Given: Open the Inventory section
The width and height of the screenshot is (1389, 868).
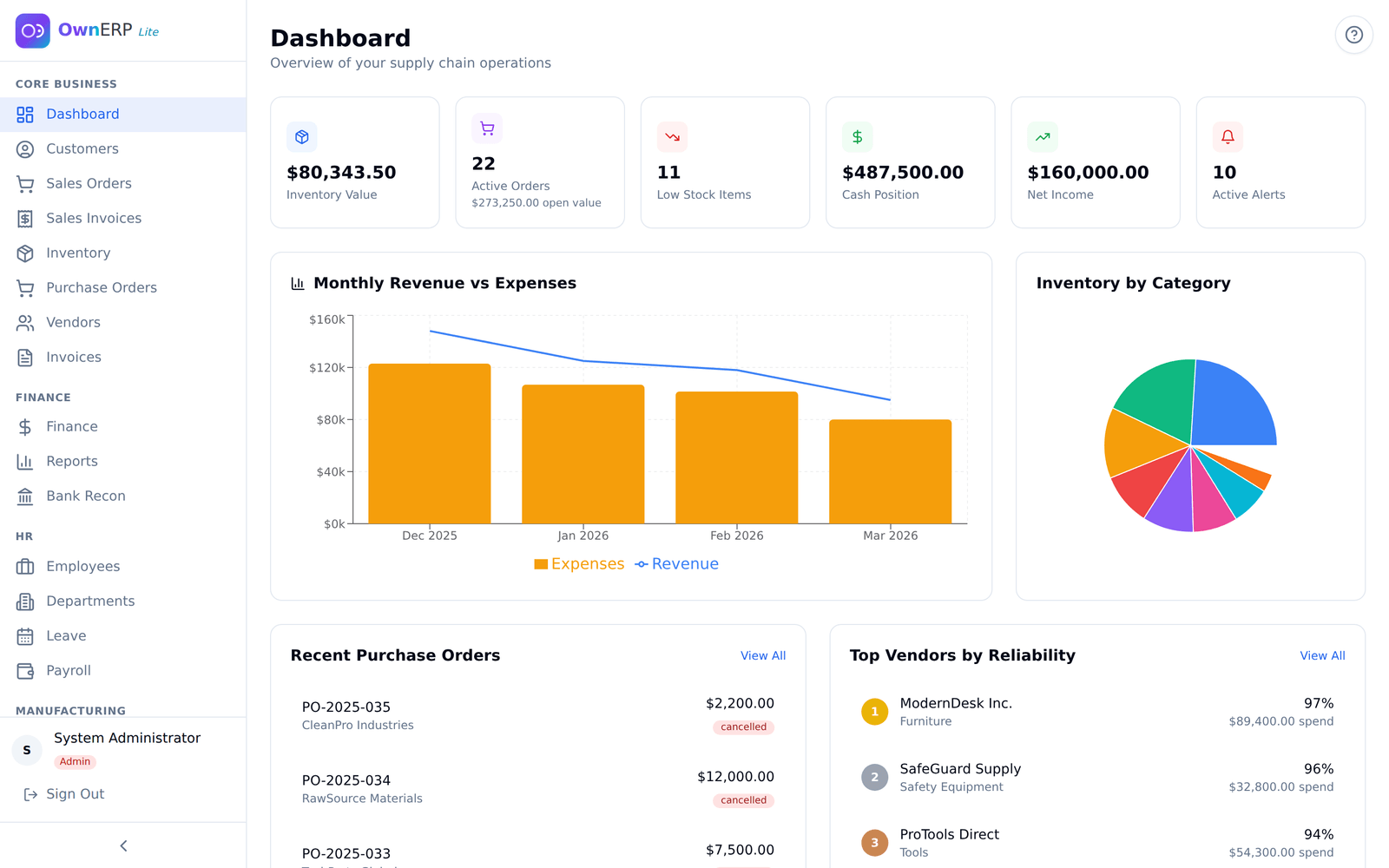Looking at the screenshot, I should point(123,253).
